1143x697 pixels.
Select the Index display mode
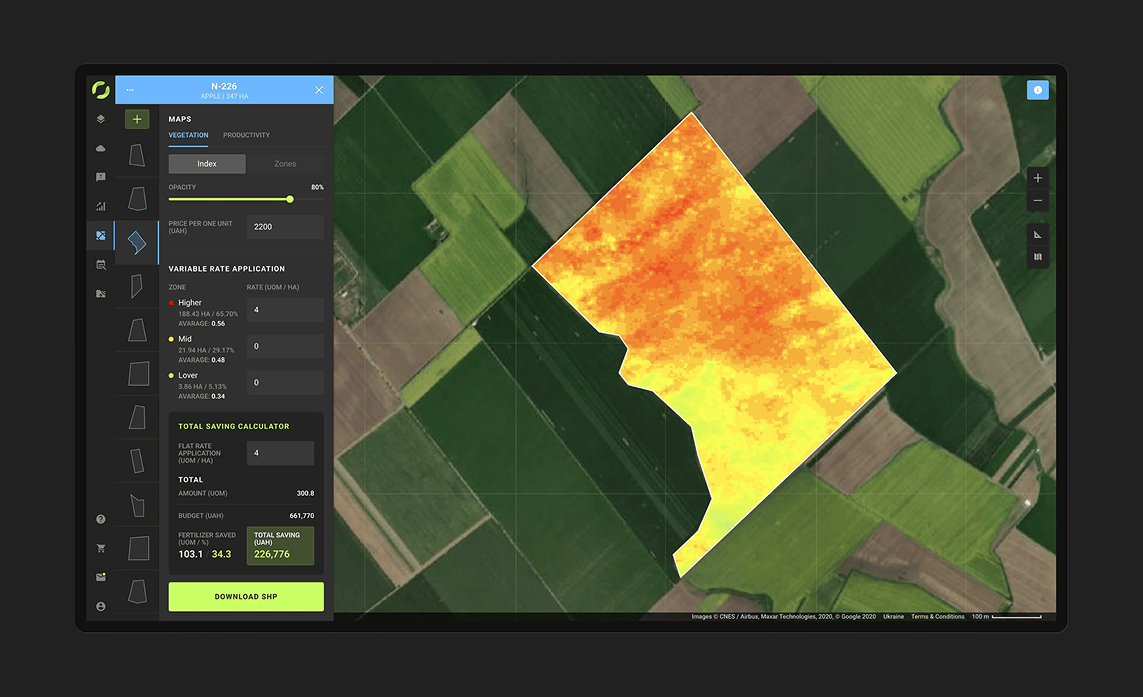click(x=206, y=164)
